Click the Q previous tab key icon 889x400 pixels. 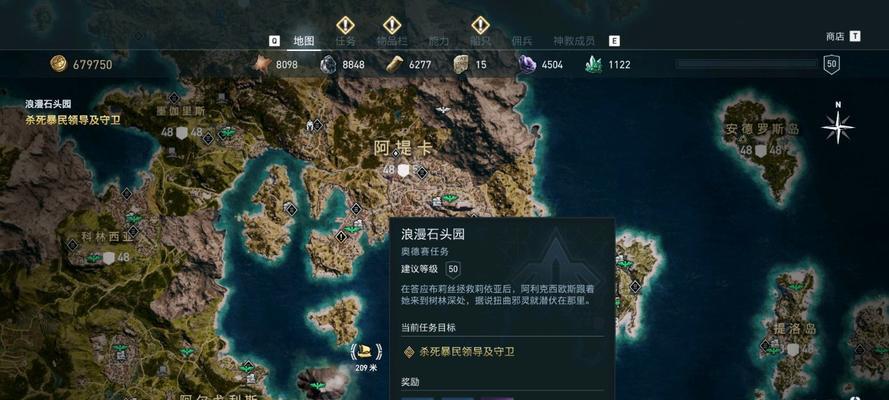pos(274,41)
